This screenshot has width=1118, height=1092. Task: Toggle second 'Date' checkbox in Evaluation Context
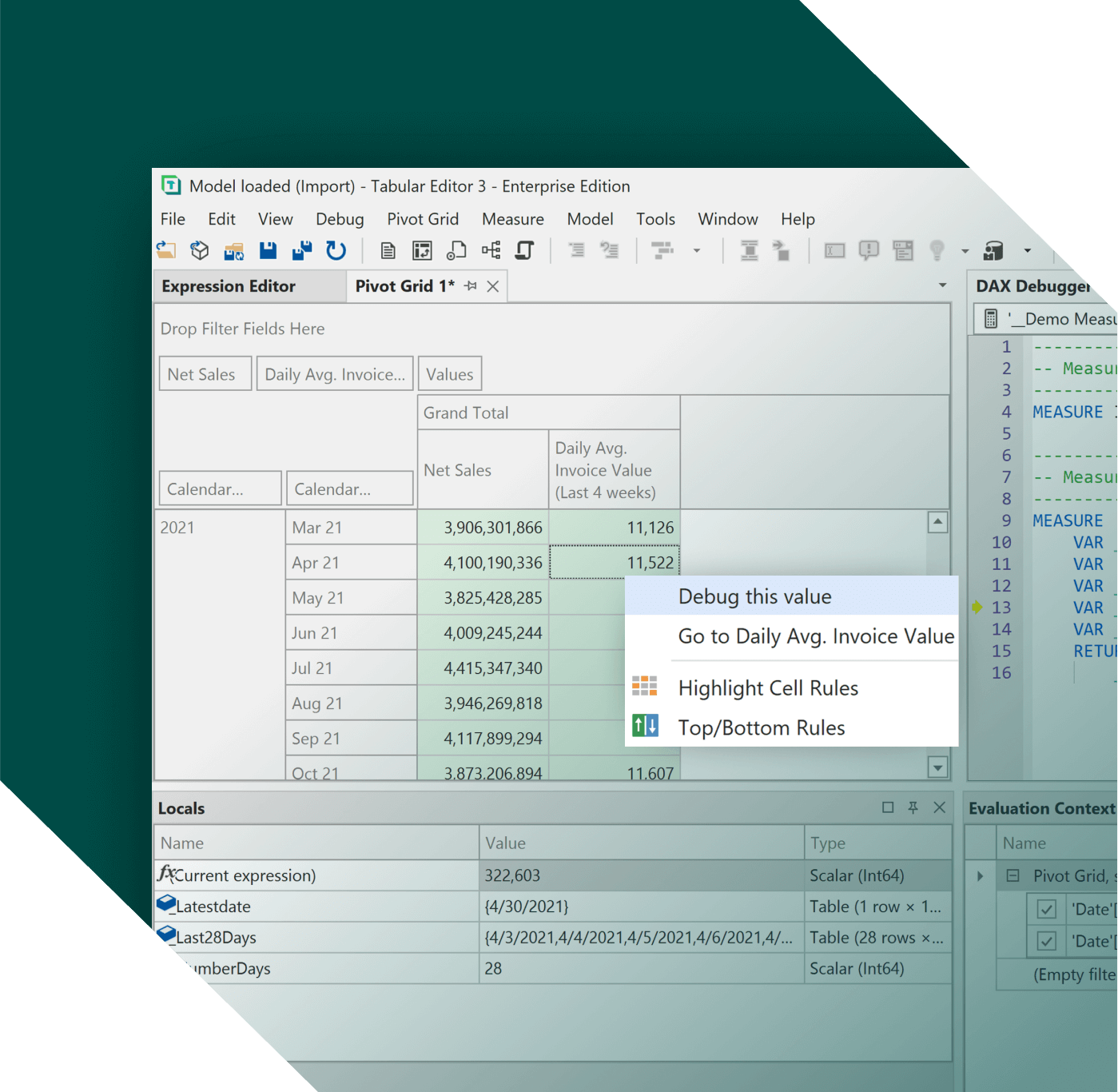point(1046,941)
